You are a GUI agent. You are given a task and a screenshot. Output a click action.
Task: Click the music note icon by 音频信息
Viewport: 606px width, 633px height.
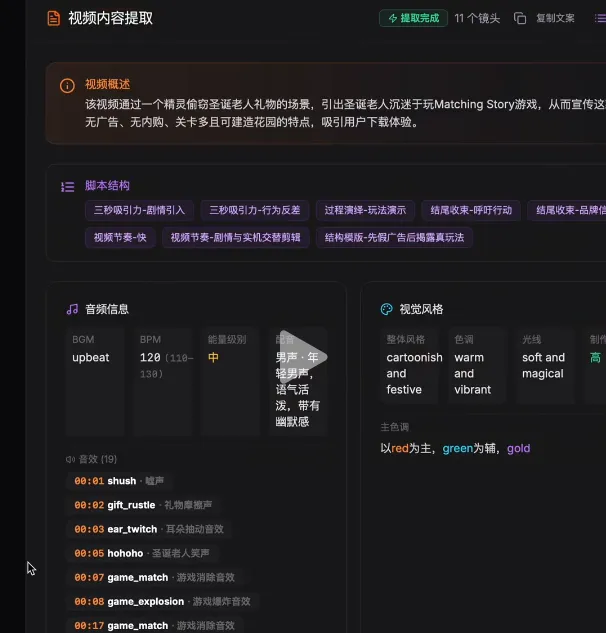(x=72, y=309)
